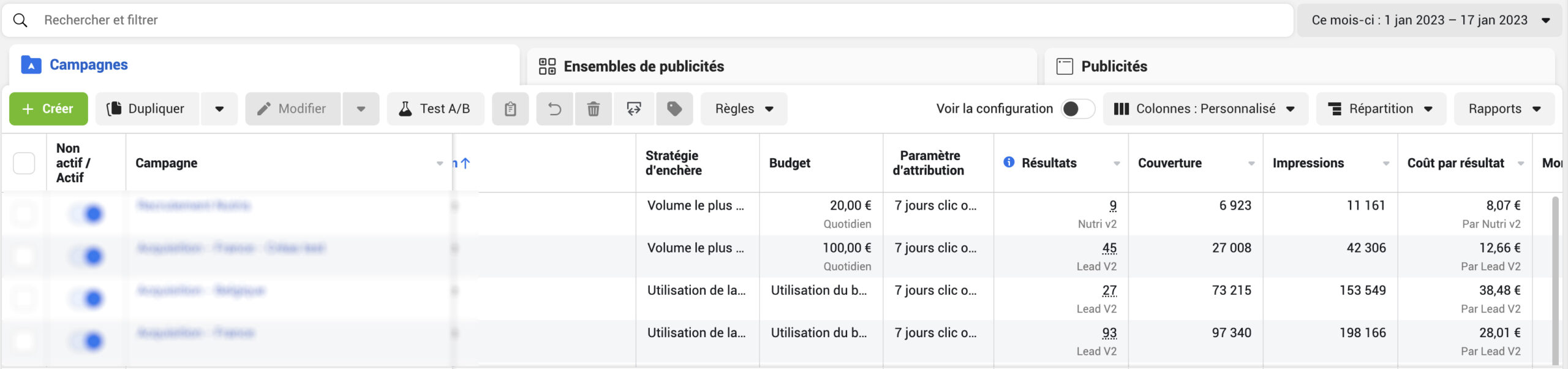Click the Publicités window icon
This screenshot has height=369, width=1568.
tap(1065, 66)
